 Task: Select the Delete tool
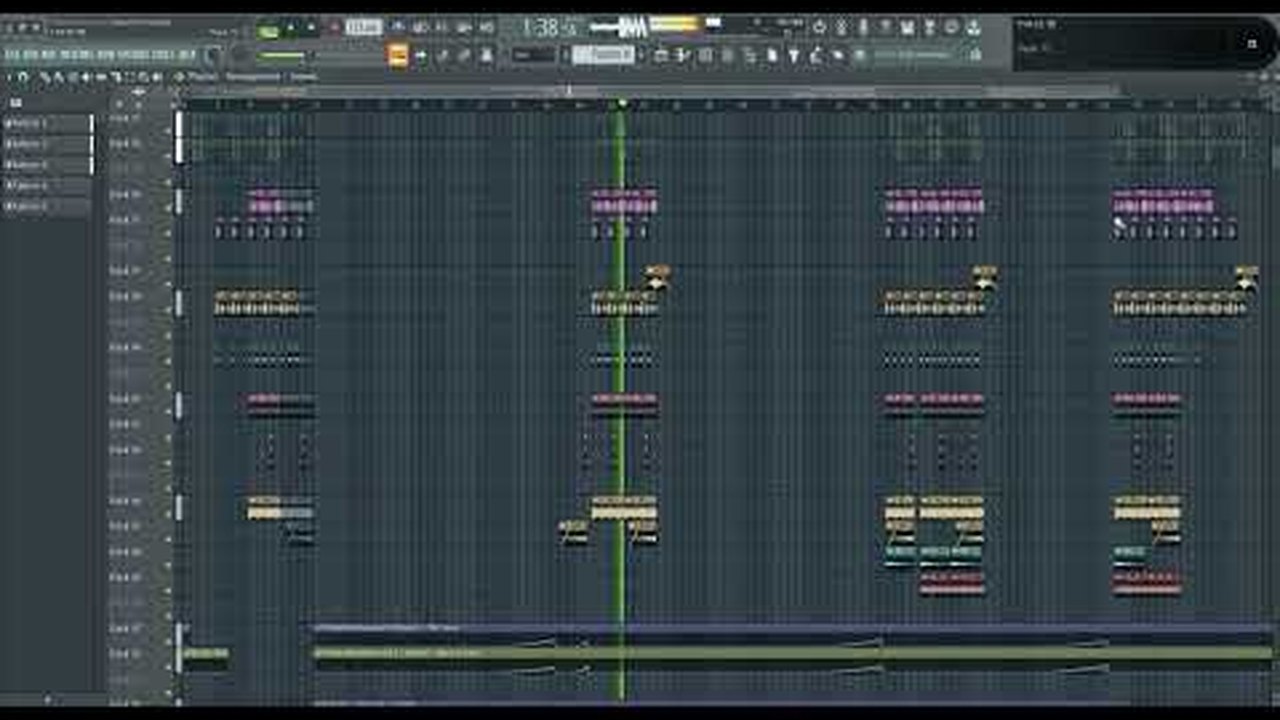click(x=73, y=77)
